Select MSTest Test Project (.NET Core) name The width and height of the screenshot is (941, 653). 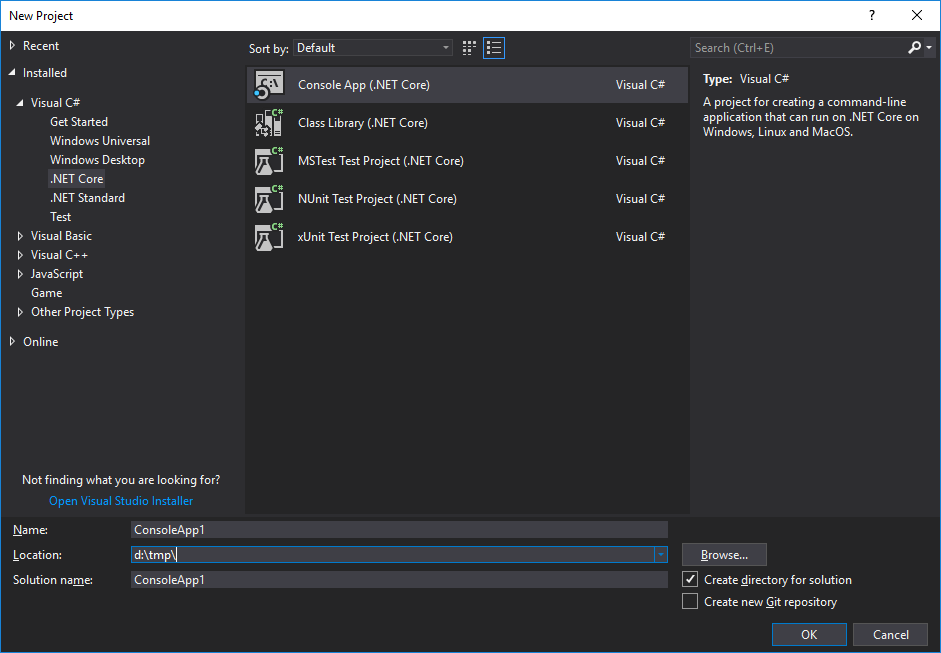click(380, 161)
